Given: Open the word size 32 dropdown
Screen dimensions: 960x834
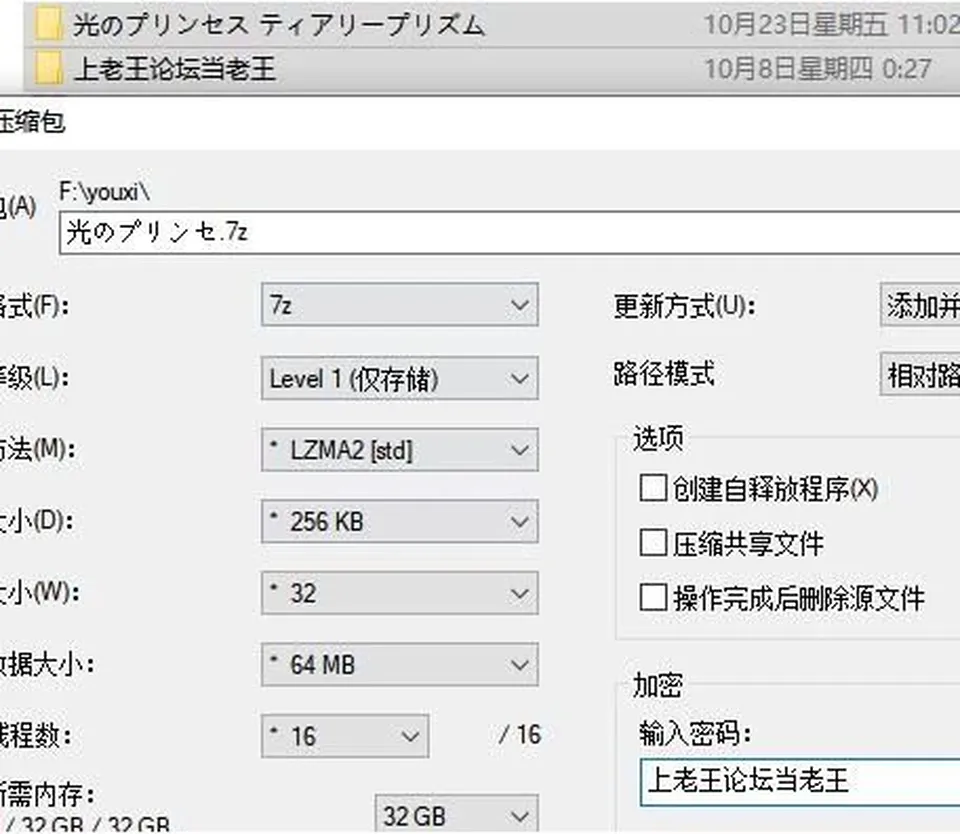Looking at the screenshot, I should click(400, 593).
